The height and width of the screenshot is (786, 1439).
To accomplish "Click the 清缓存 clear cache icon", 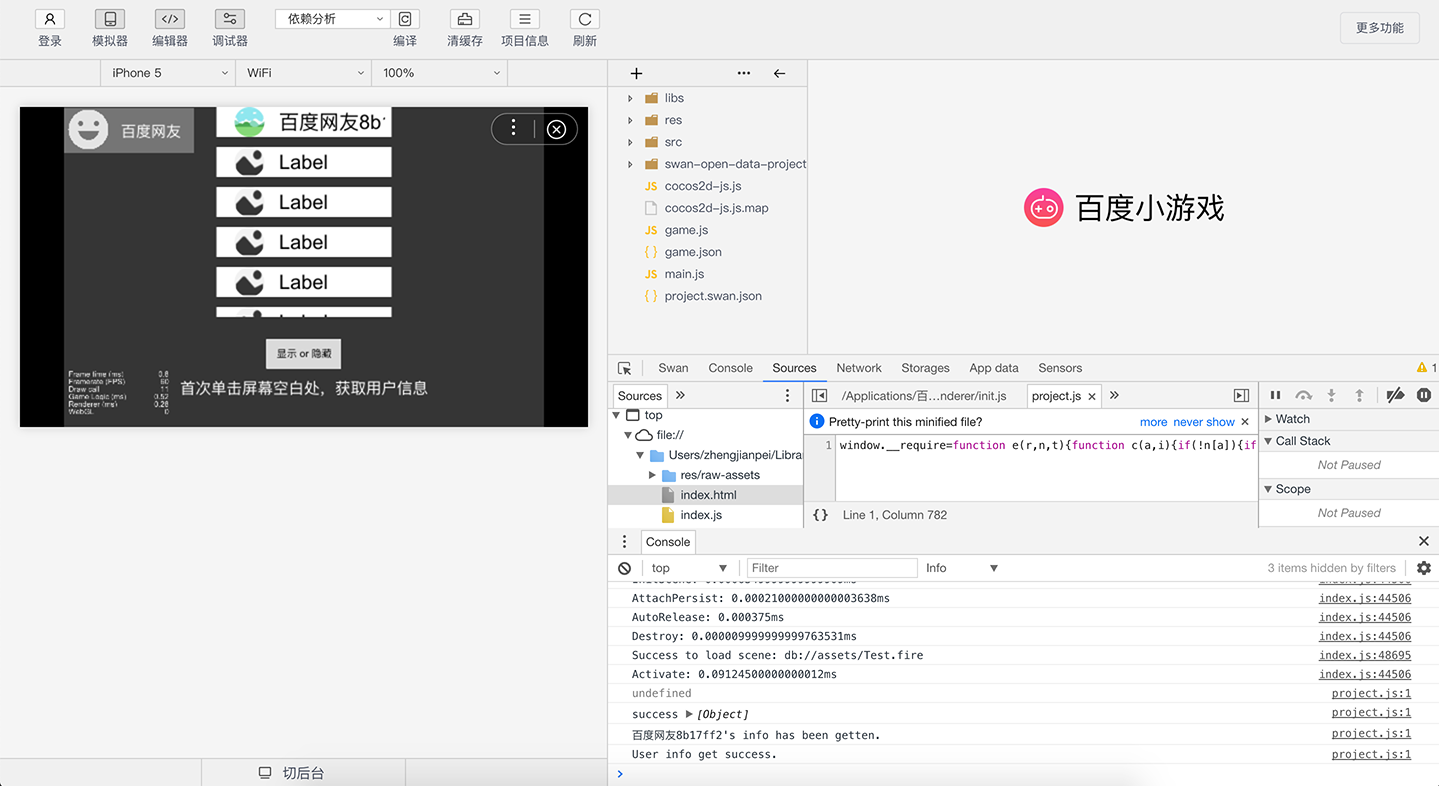I will (464, 19).
